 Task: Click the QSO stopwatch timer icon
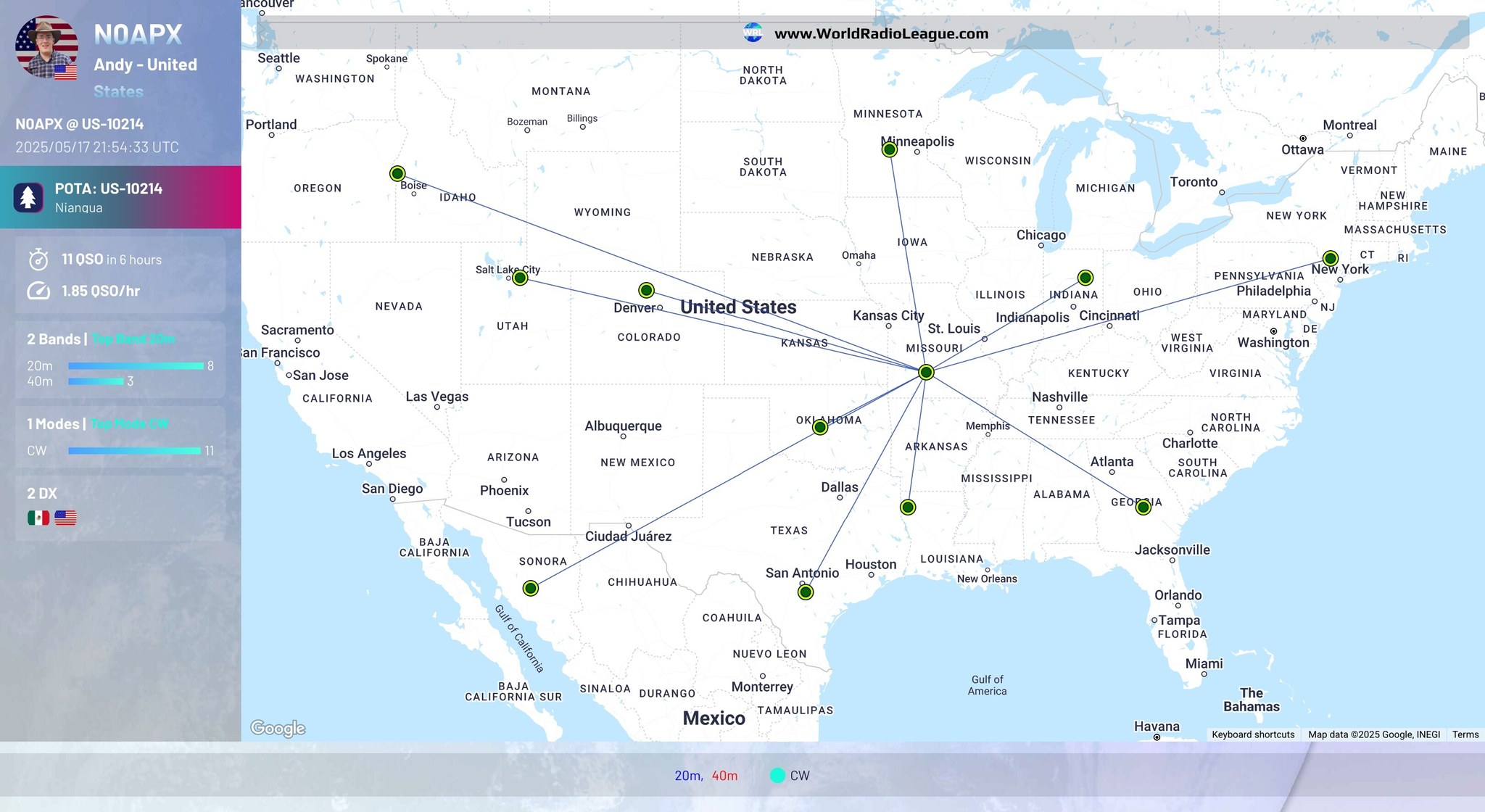pos(38,259)
